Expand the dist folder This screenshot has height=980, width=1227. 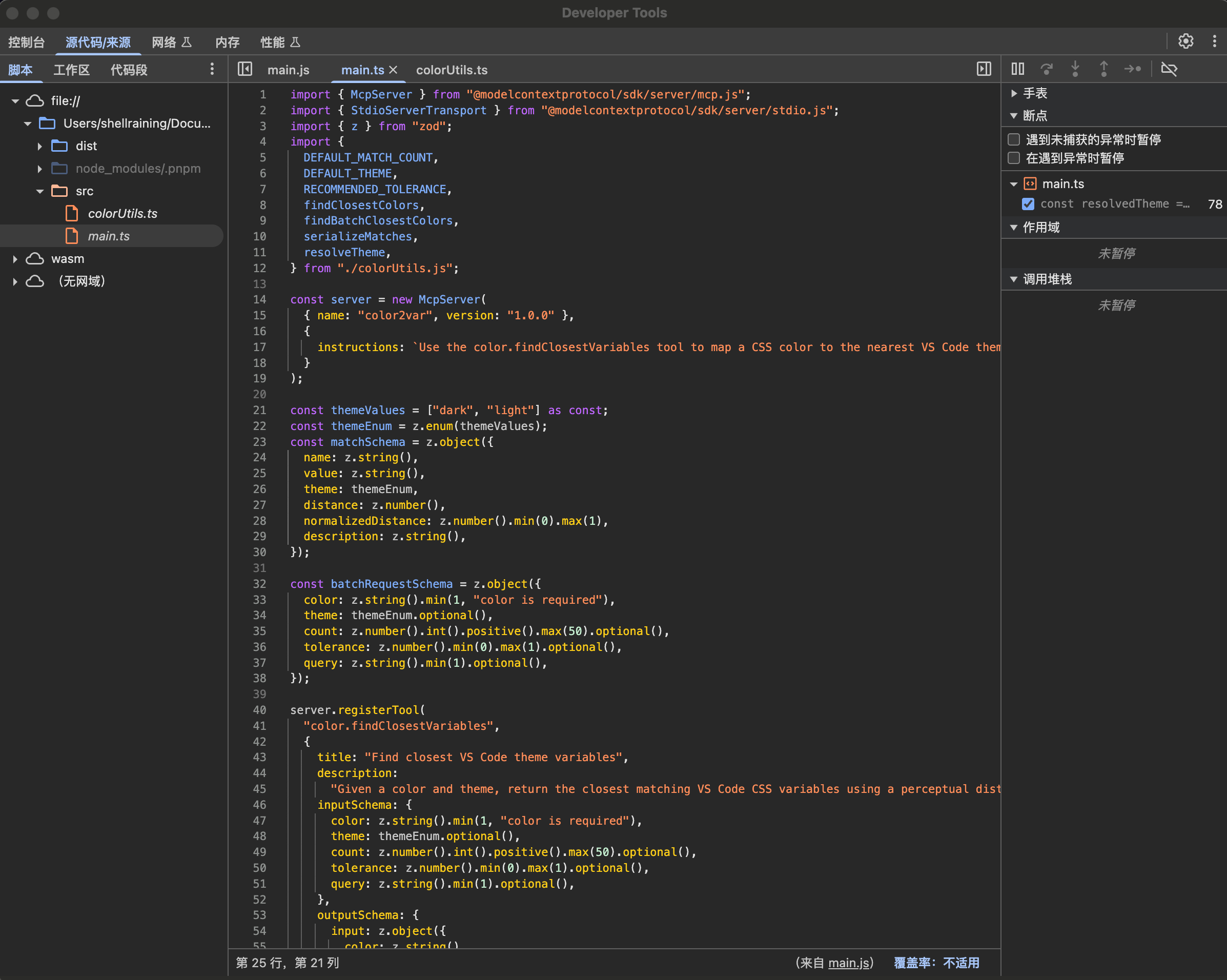pos(40,146)
